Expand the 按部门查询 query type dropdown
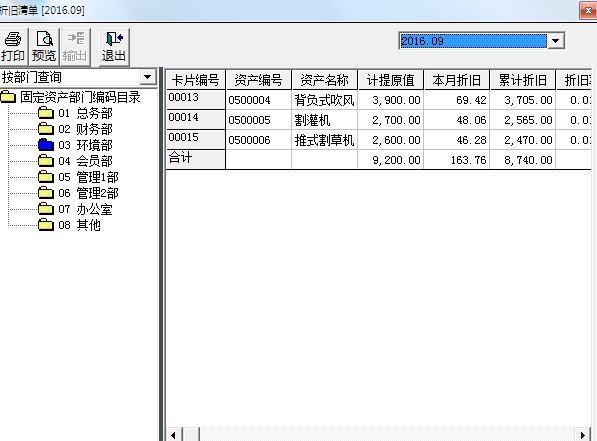 pos(148,77)
